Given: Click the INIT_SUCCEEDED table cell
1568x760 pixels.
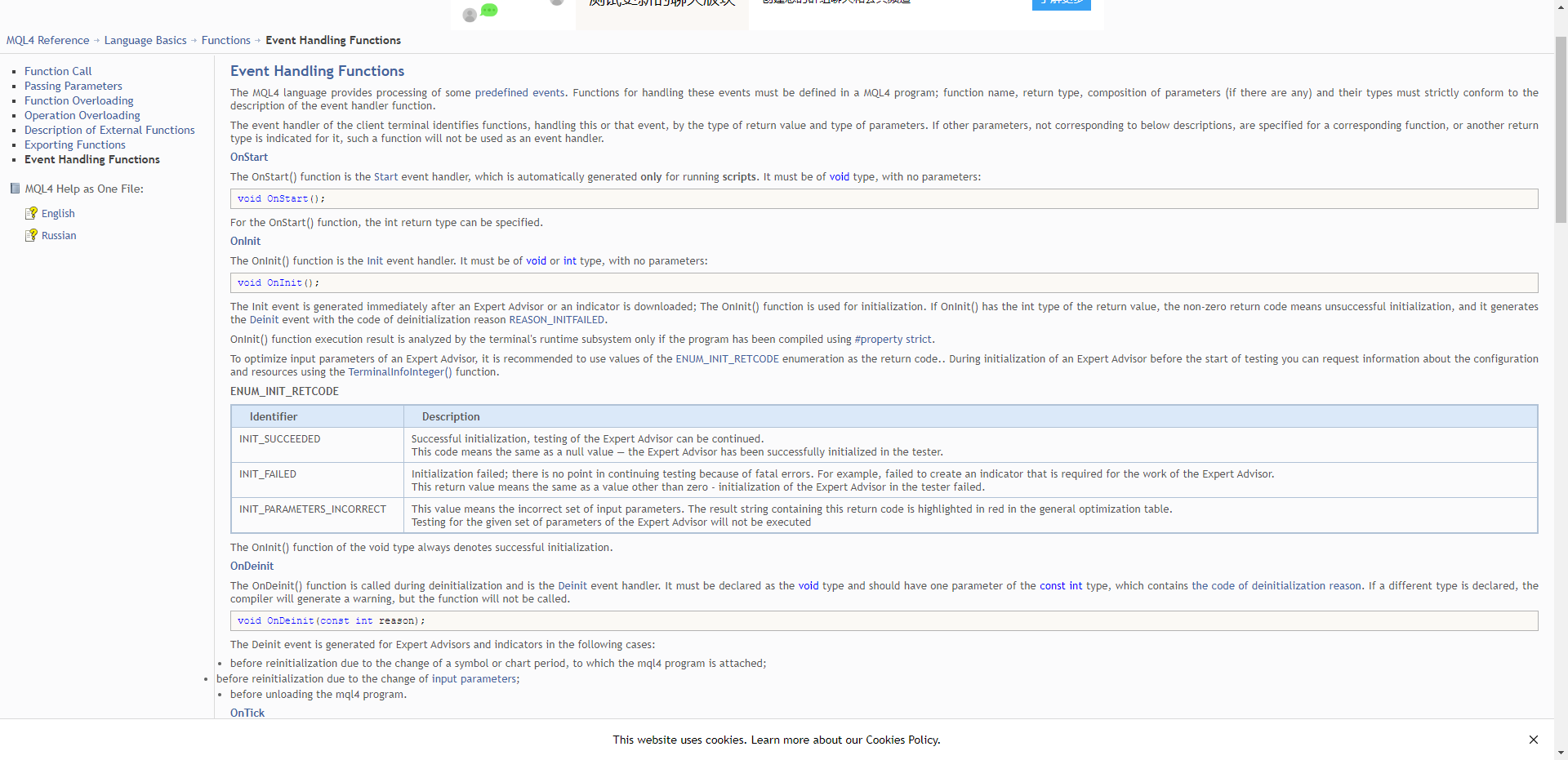Looking at the screenshot, I should point(318,445).
